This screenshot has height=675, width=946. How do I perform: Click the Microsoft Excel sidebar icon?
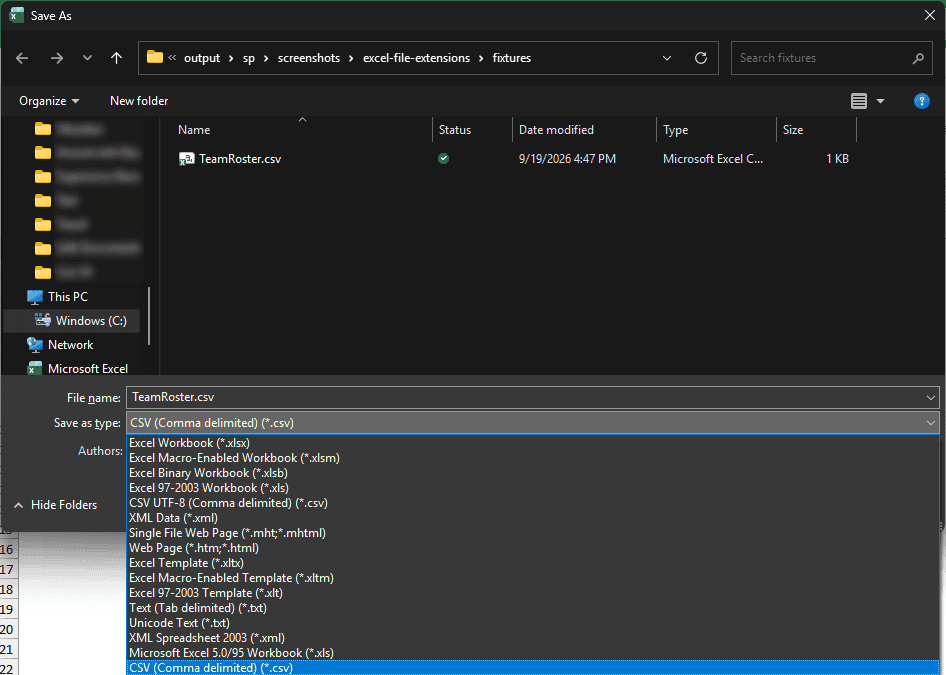pyautogui.click(x=35, y=369)
